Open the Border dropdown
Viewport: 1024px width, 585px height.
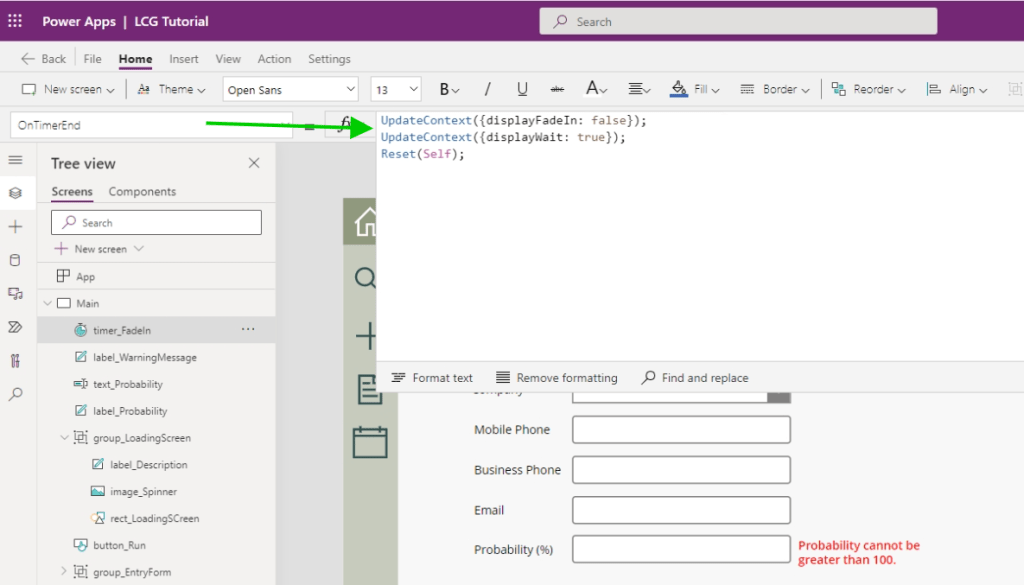pos(775,89)
